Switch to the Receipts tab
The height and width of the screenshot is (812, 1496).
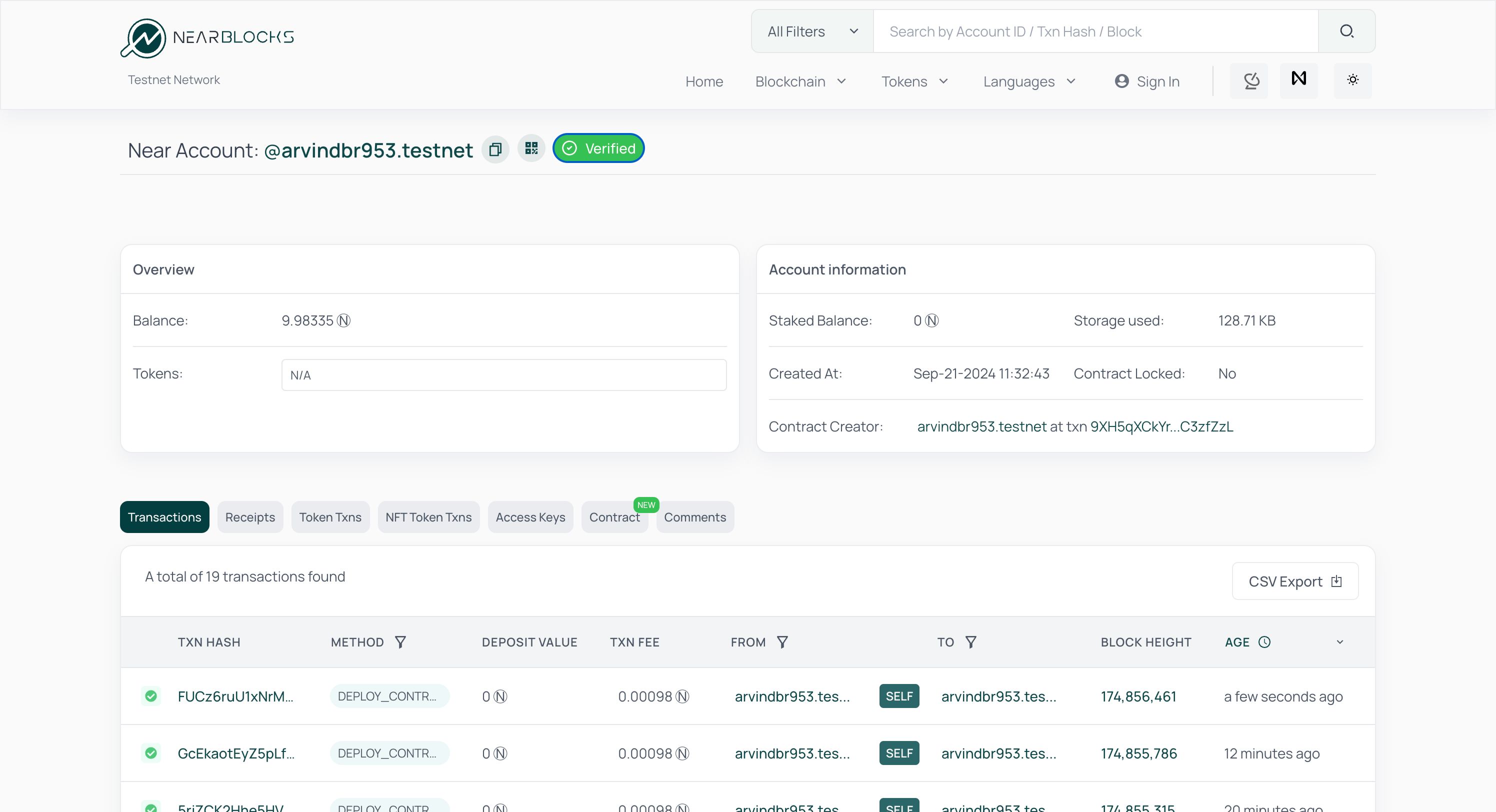coord(249,517)
